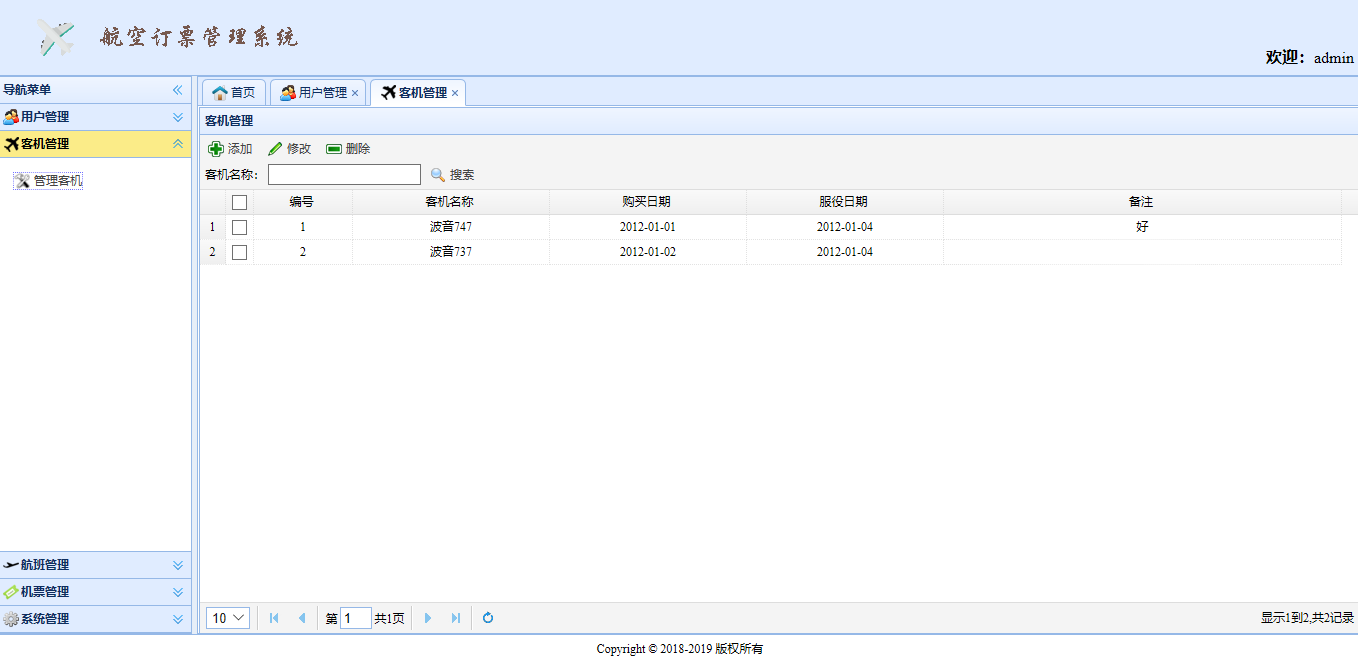
Task: Close the 用户管理 tab
Action: click(355, 93)
